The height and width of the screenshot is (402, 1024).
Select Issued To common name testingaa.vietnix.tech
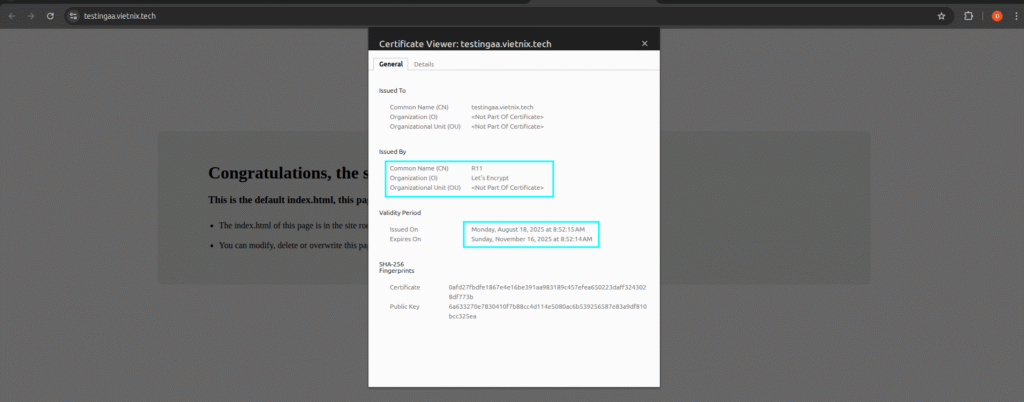click(x=502, y=106)
